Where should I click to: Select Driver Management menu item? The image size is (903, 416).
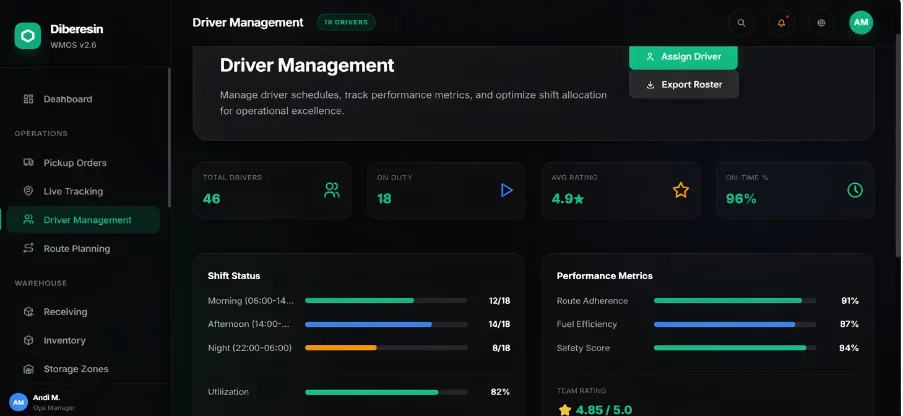click(x=84, y=220)
